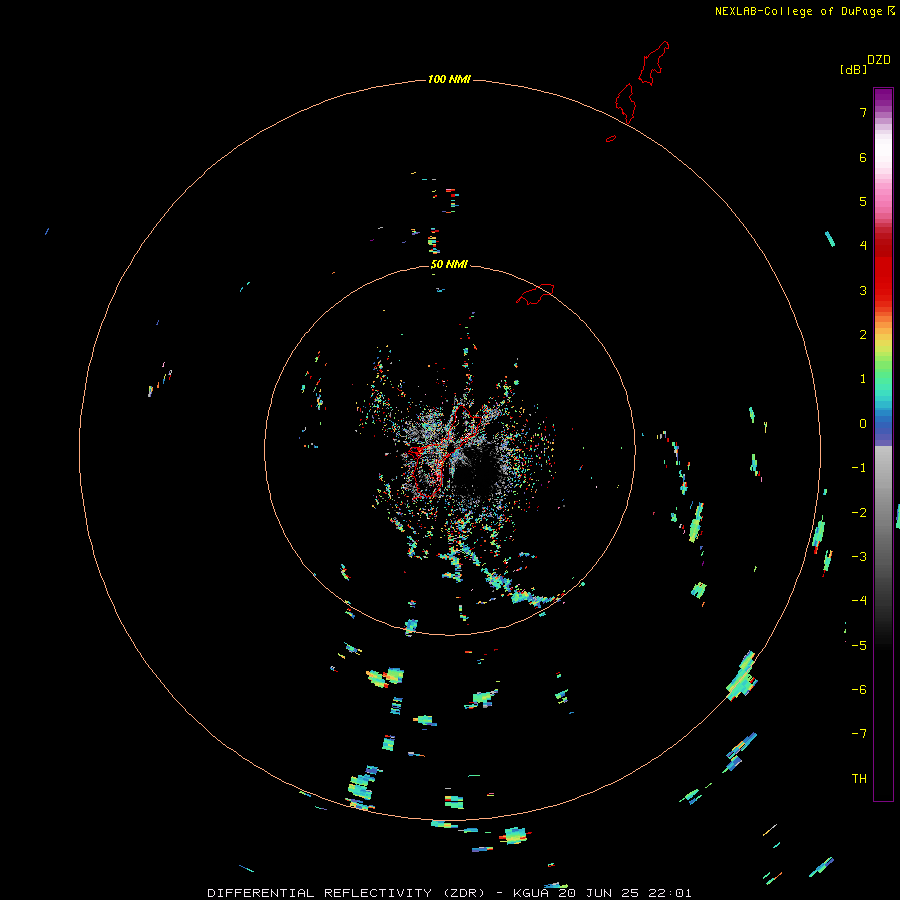Click the -1 dB value on color scale
This screenshot has width=900, height=900.
click(x=859, y=468)
